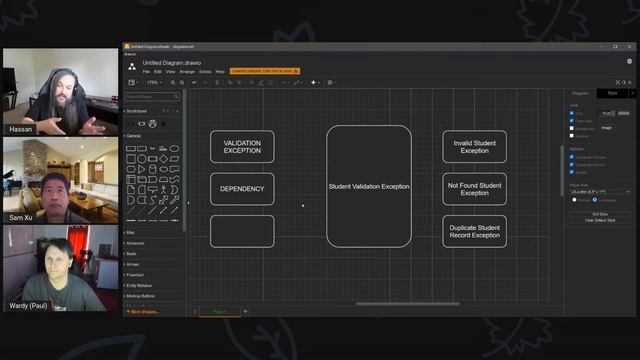Open the View menu
The height and width of the screenshot is (360, 640).
pyautogui.click(x=171, y=72)
